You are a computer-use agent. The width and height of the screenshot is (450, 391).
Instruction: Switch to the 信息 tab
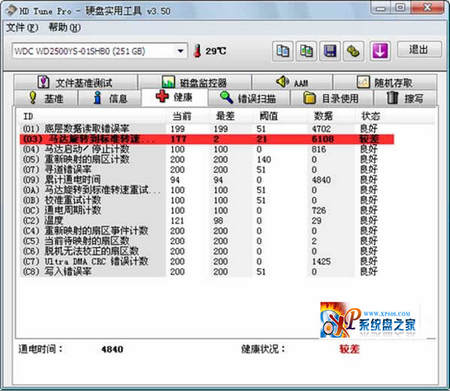click(x=110, y=98)
